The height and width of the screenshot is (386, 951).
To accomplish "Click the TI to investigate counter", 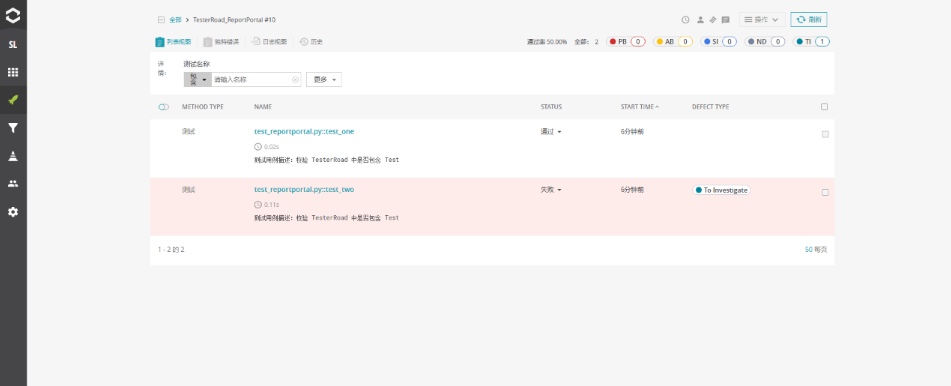I will pos(812,42).
